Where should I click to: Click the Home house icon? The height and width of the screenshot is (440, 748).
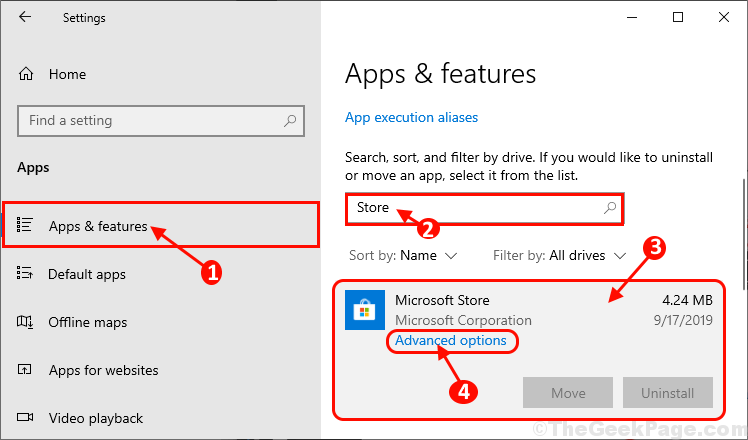coord(26,74)
